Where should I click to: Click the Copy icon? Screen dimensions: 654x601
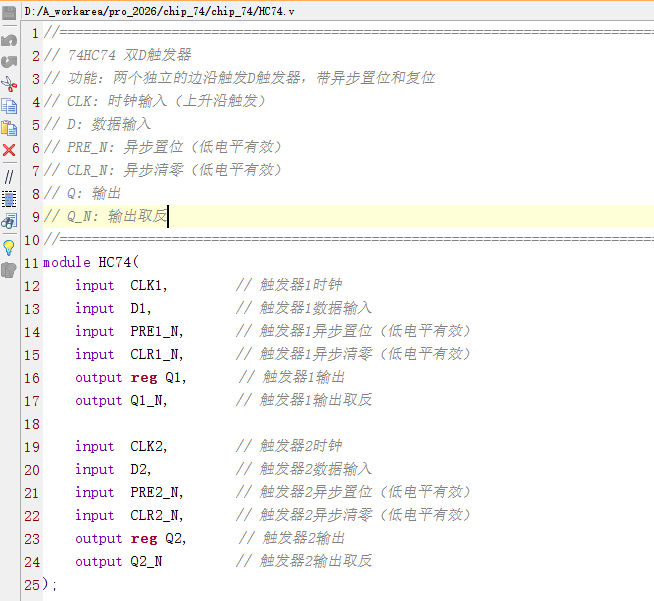pos(9,106)
